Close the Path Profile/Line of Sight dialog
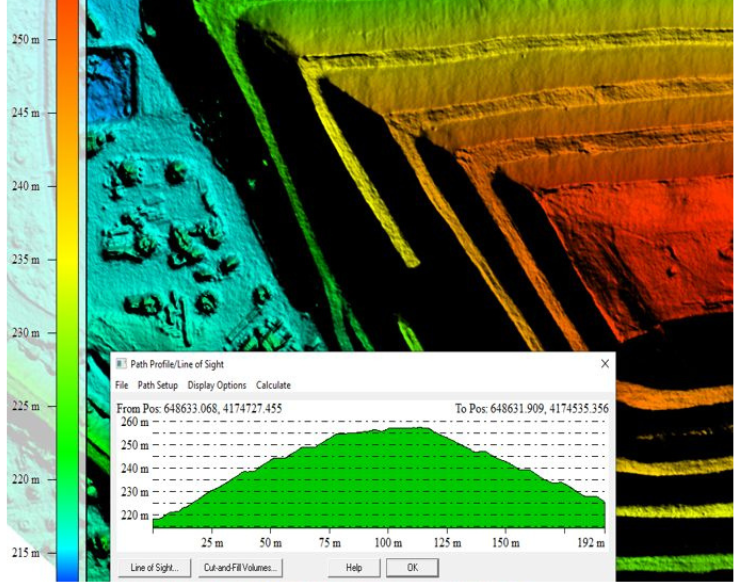 click(605, 364)
